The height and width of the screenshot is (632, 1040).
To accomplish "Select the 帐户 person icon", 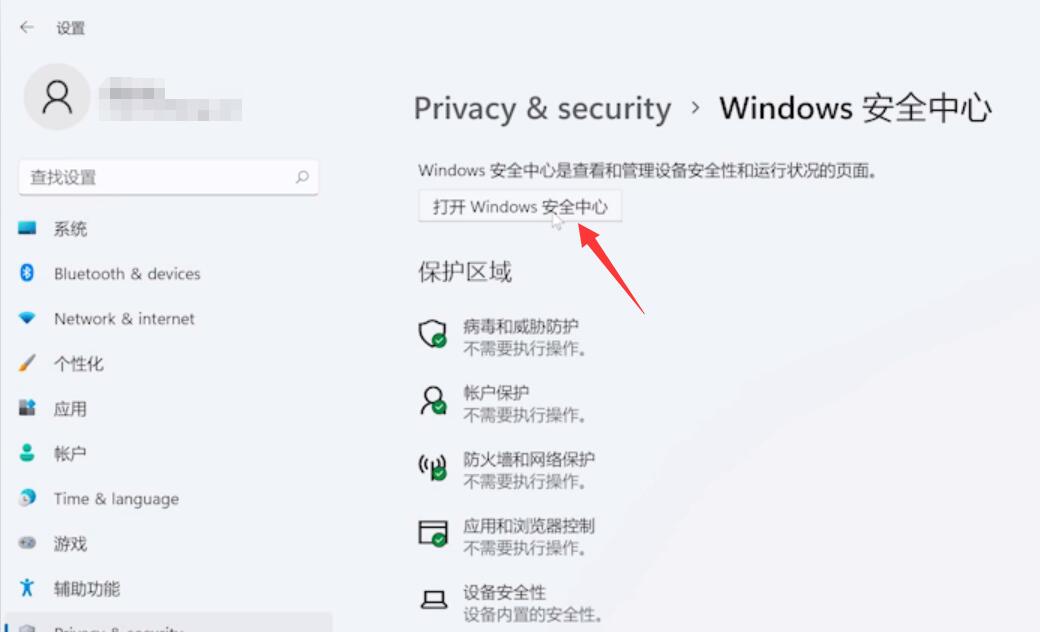I will [27, 453].
